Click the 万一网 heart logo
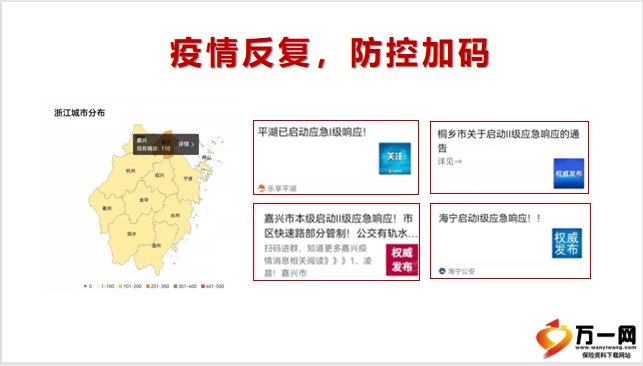Screen dimensions: 643x366 tap(553, 338)
